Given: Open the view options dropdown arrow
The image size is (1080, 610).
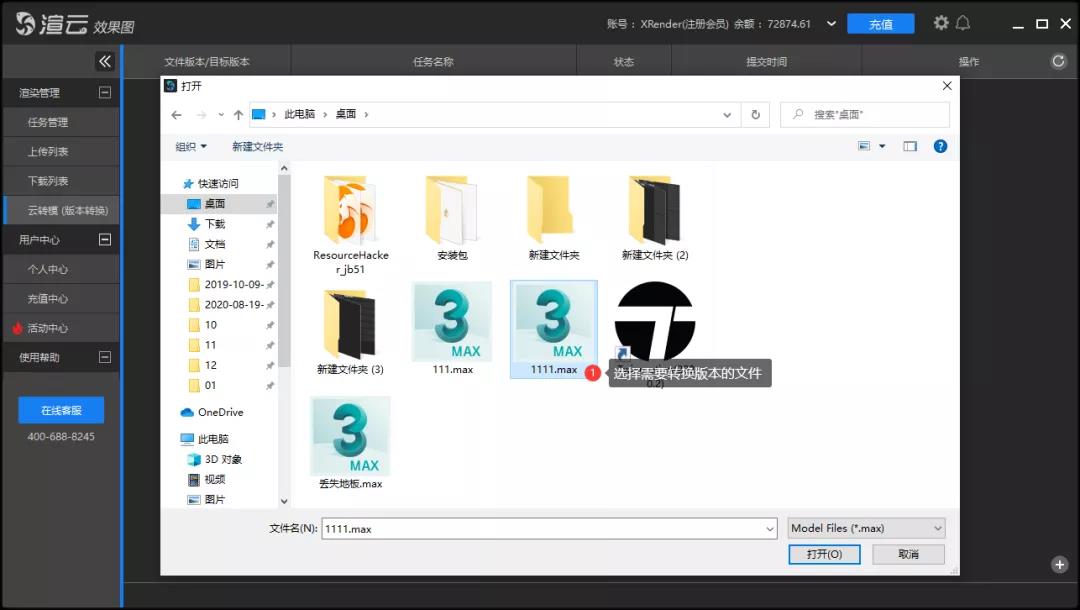Looking at the screenshot, I should pyautogui.click(x=882, y=147).
